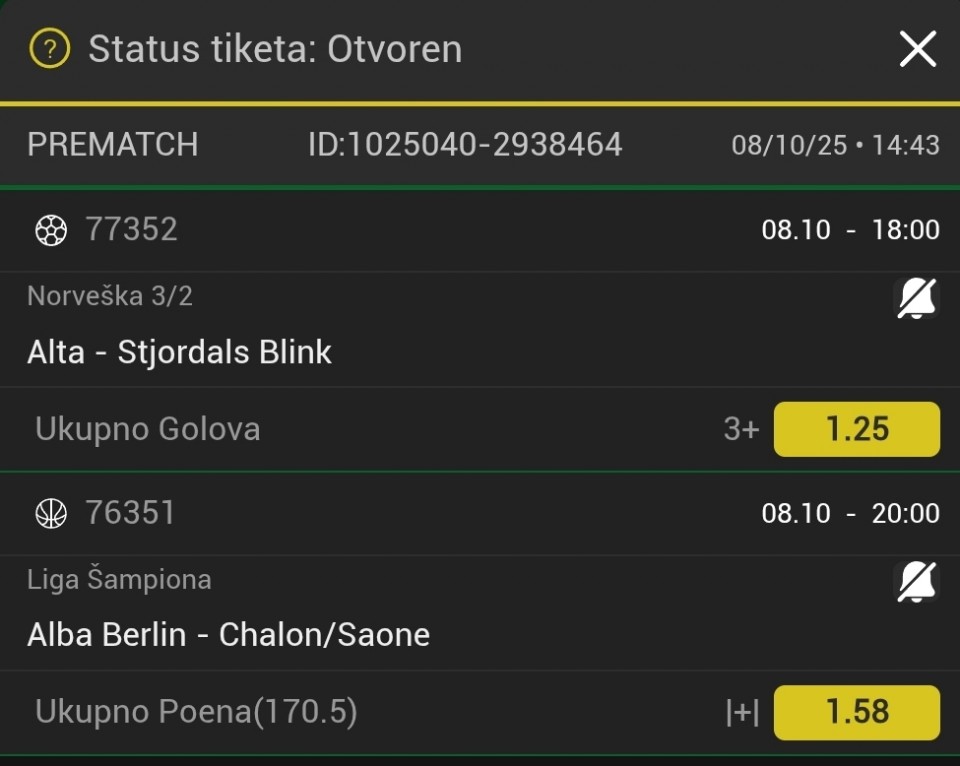This screenshot has width=960, height=766.
Task: Click the Ukupno Golova market row
Action: (x=148, y=429)
